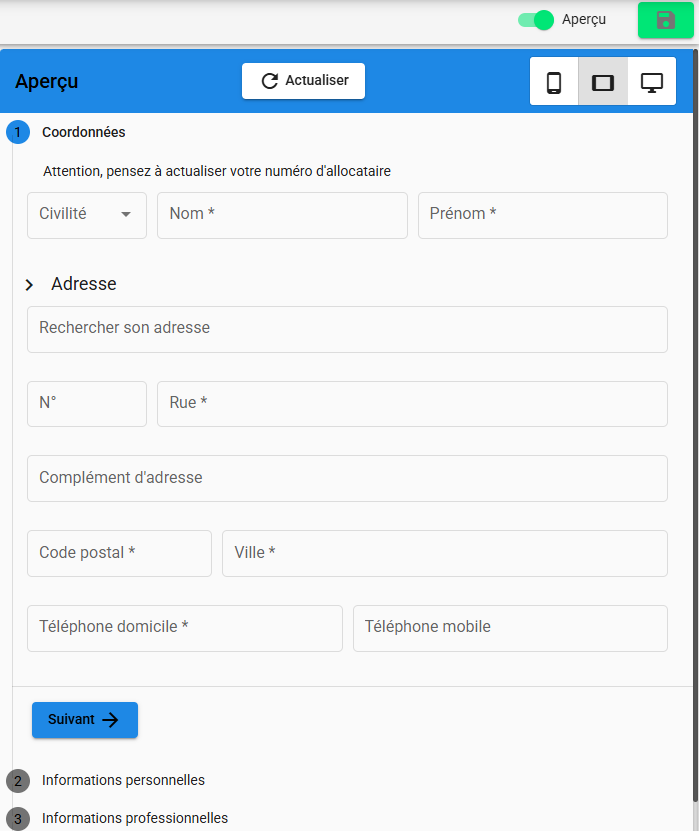Open the Informations personnelles step
Screen dimensions: 699x831
pyautogui.click(x=123, y=780)
